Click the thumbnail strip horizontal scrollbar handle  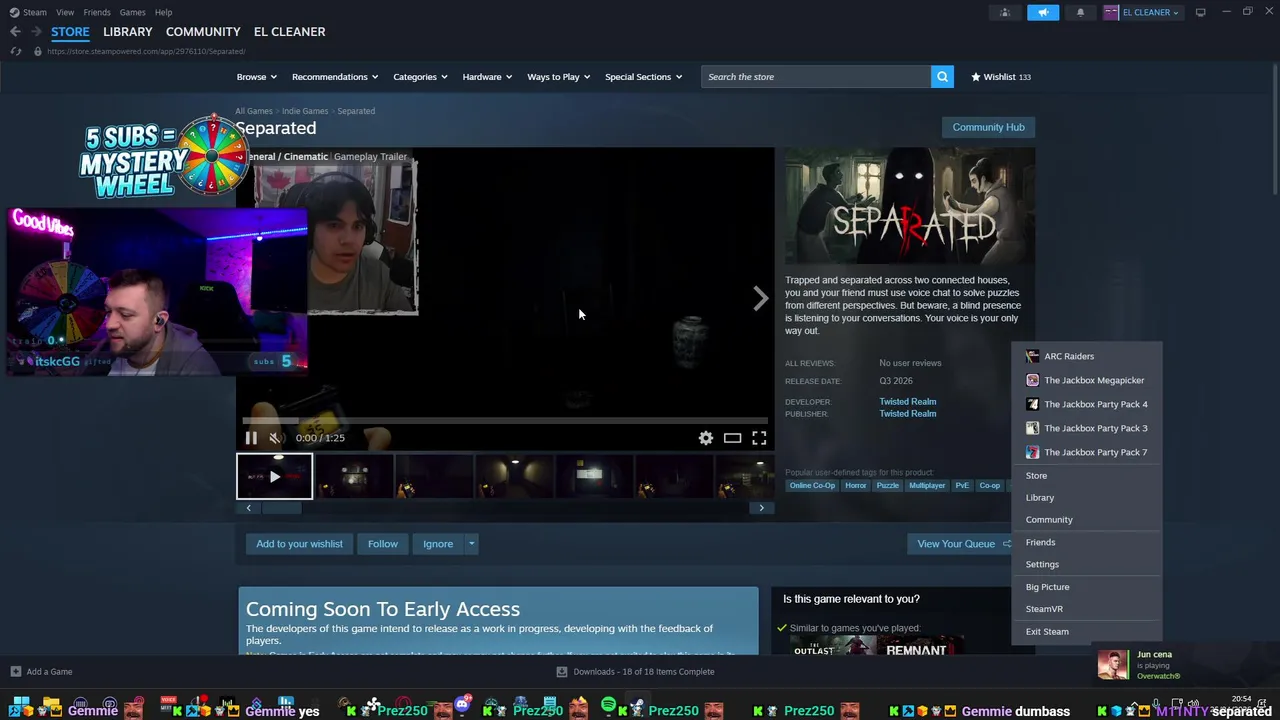coord(282,508)
